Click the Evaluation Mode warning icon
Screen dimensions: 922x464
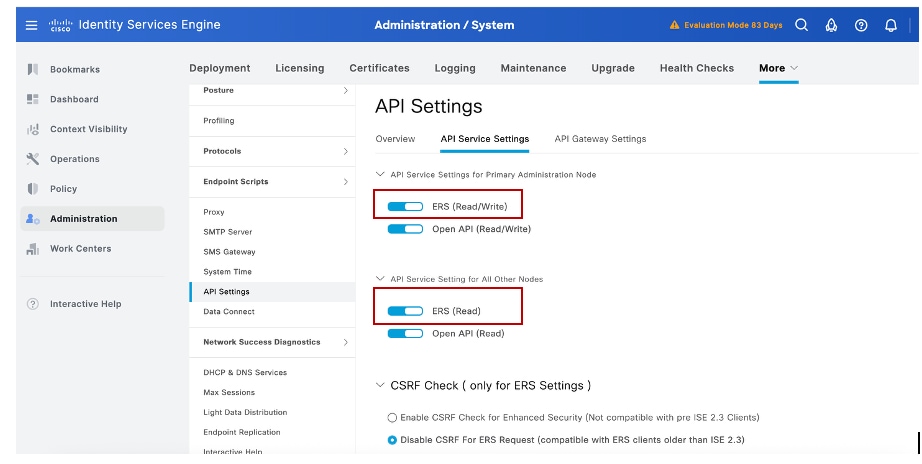(x=674, y=25)
